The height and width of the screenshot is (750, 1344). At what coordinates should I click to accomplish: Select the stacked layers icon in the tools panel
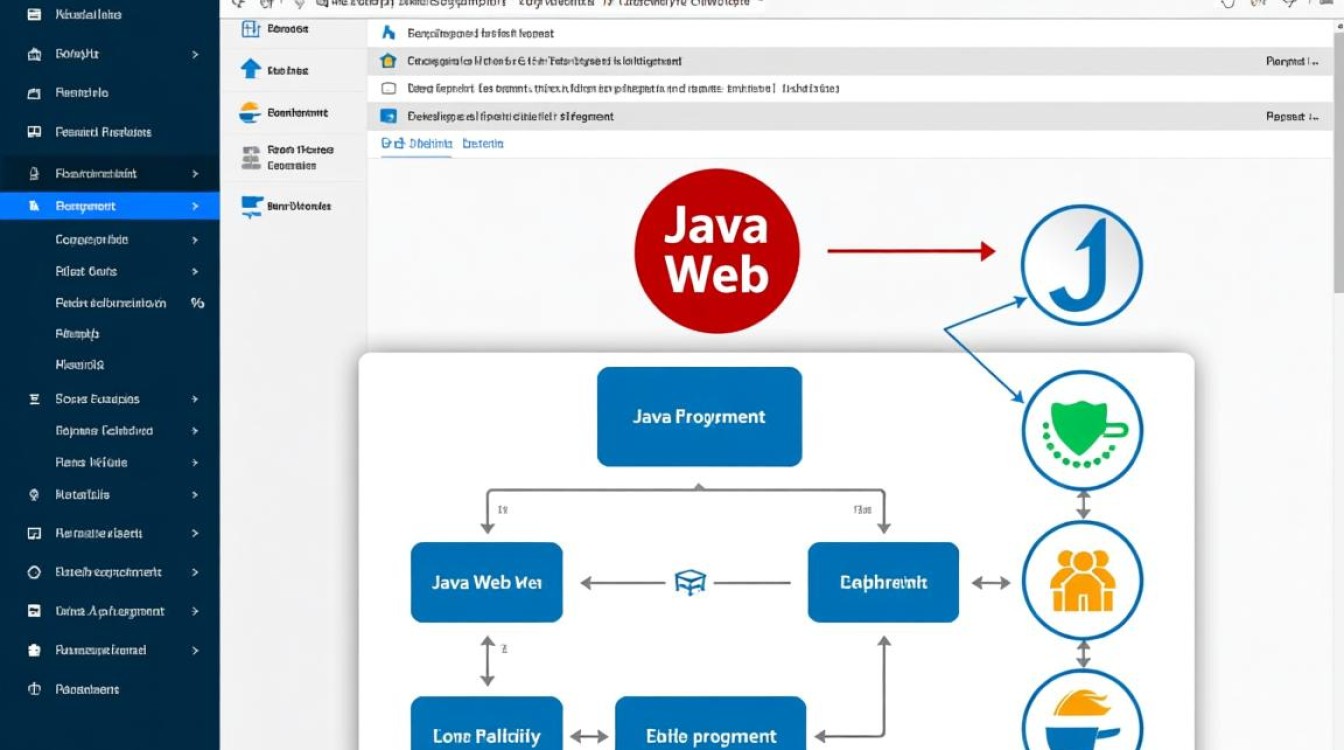click(x=250, y=155)
